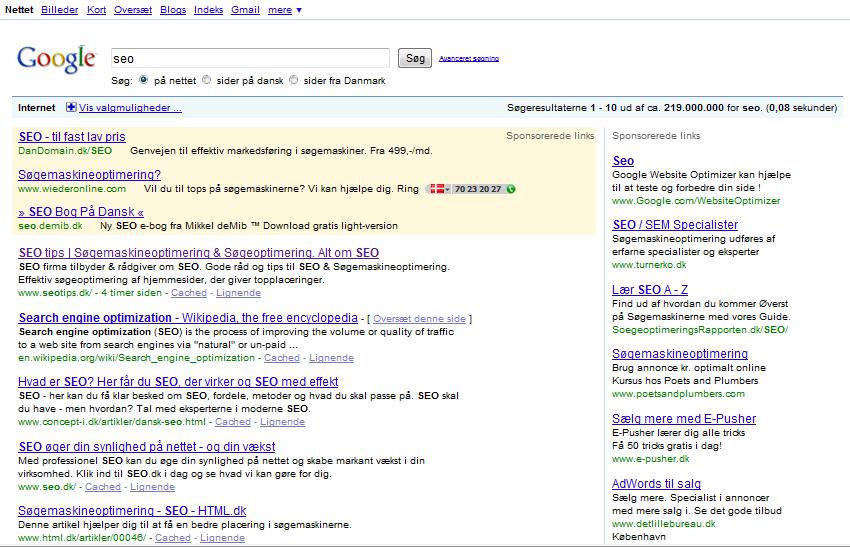Open the flag dropdown arrow in the call widget
This screenshot has width=850, height=547.
click(447, 189)
